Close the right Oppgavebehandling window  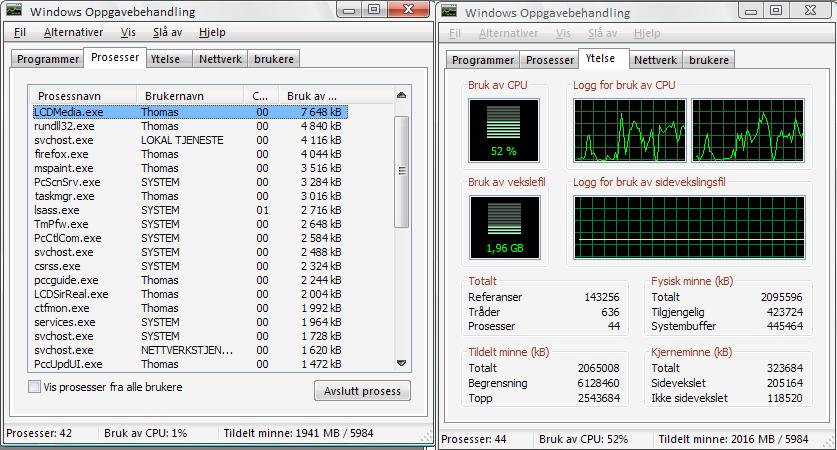click(x=811, y=11)
